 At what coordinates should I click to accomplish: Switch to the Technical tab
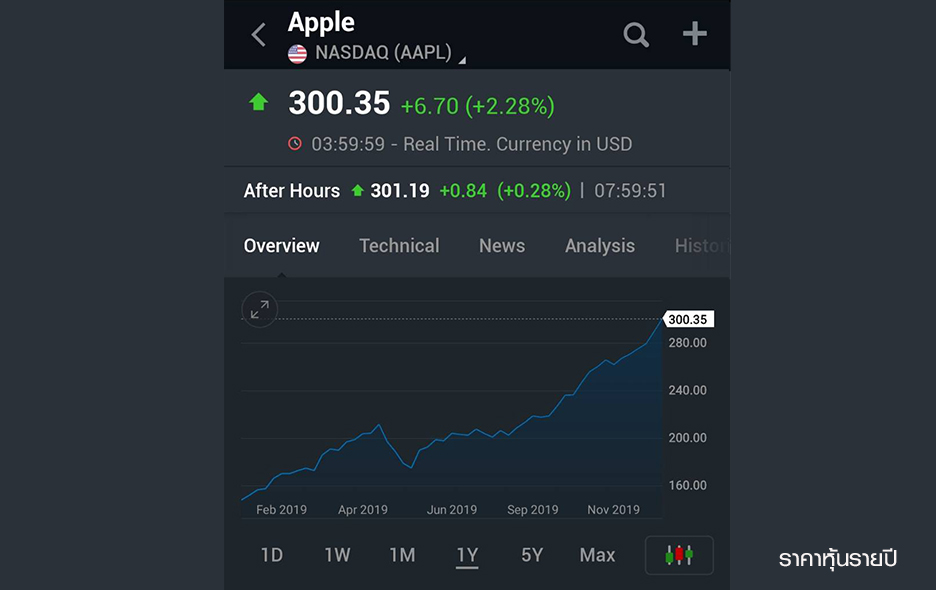click(399, 245)
